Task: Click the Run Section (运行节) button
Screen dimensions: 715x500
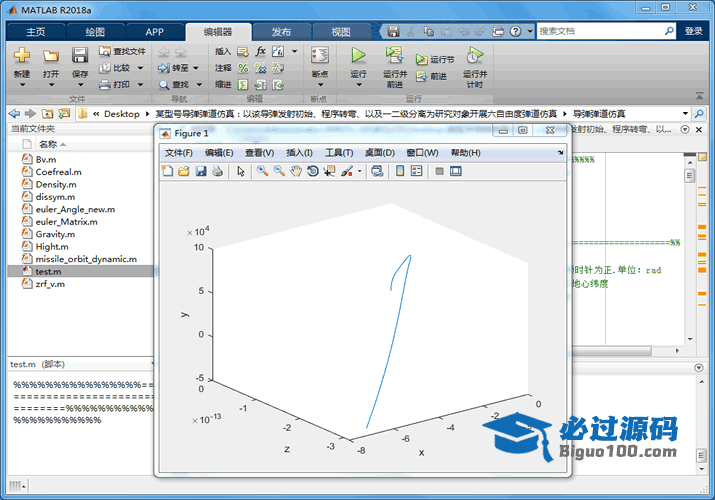Action: point(435,59)
